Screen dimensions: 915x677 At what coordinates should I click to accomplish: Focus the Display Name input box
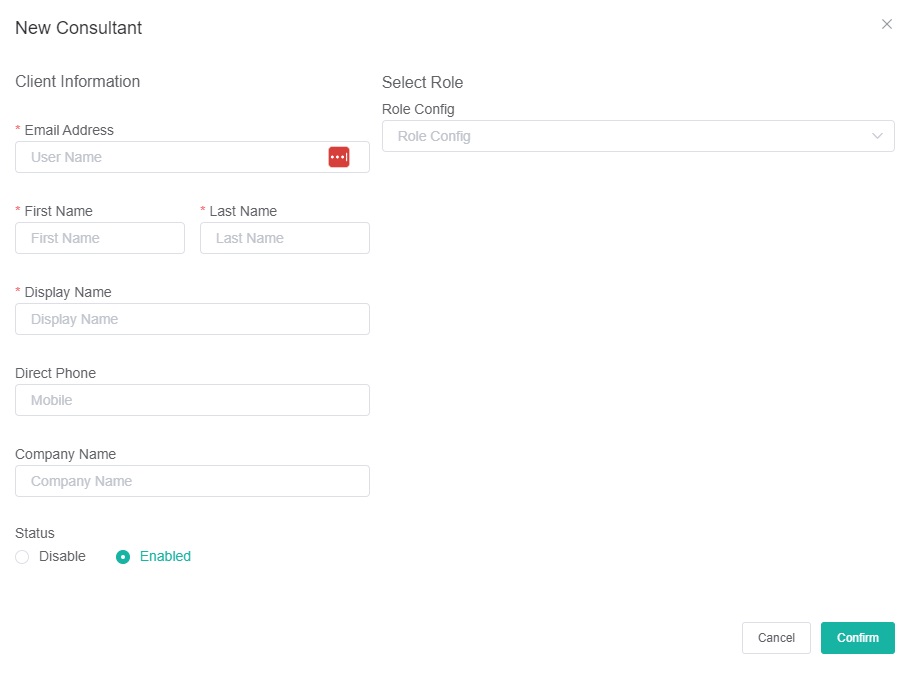pyautogui.click(x=192, y=319)
